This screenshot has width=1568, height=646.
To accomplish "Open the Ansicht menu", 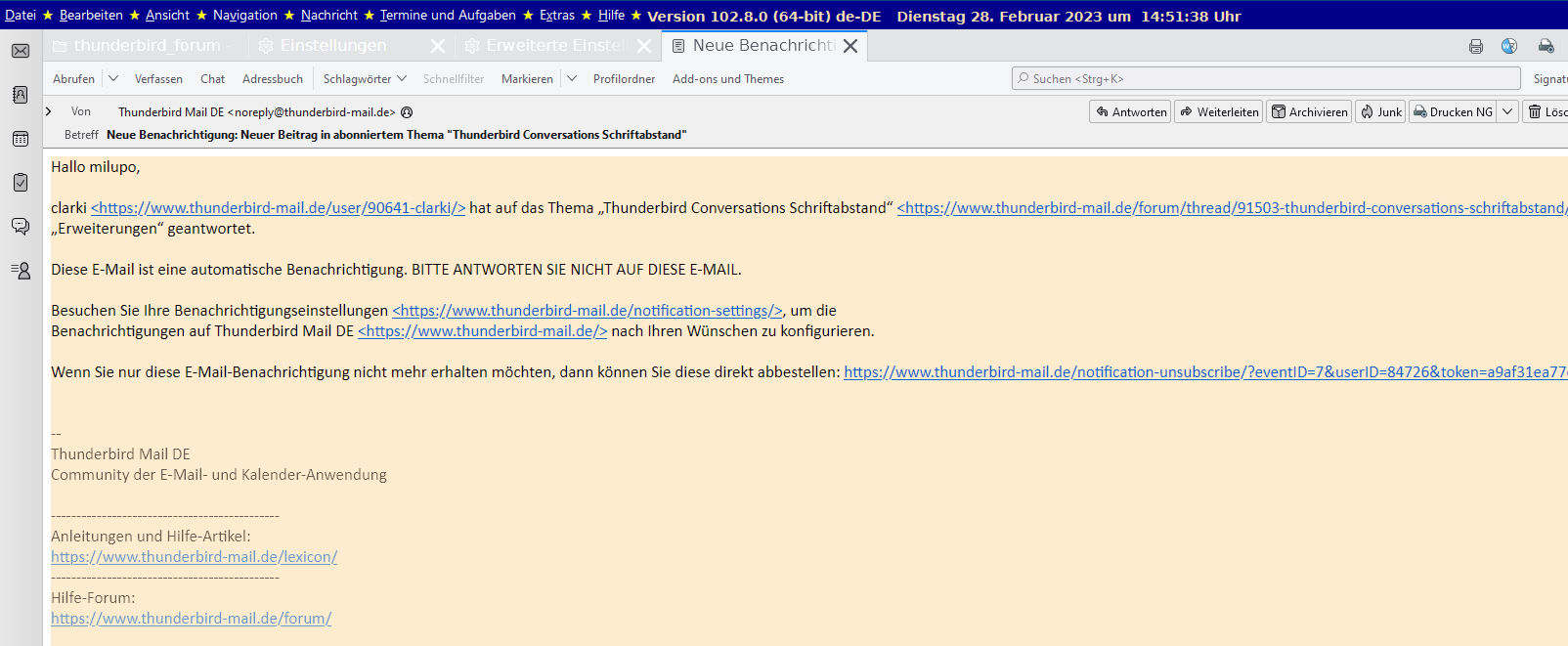I will tap(167, 15).
